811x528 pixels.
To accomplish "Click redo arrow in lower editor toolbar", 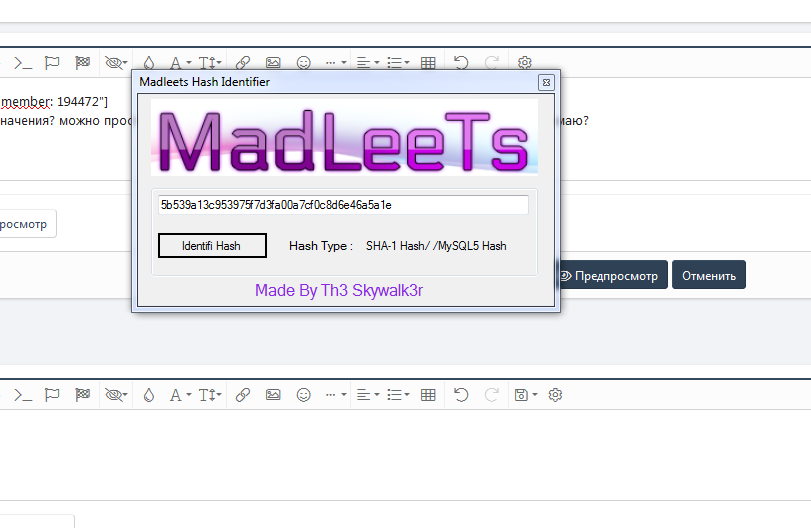I will pyautogui.click(x=491, y=395).
